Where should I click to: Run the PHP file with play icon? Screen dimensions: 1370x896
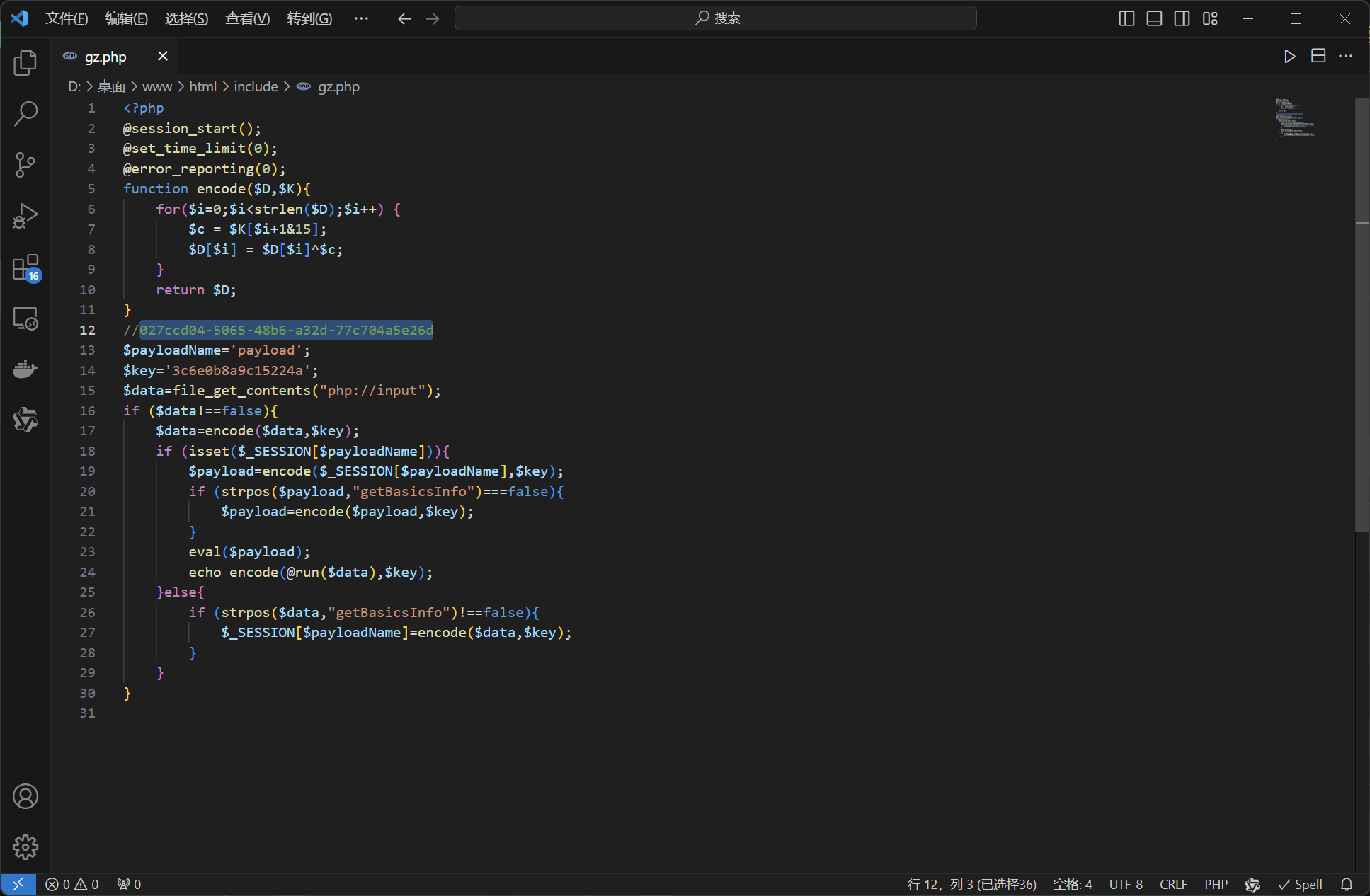1289,56
